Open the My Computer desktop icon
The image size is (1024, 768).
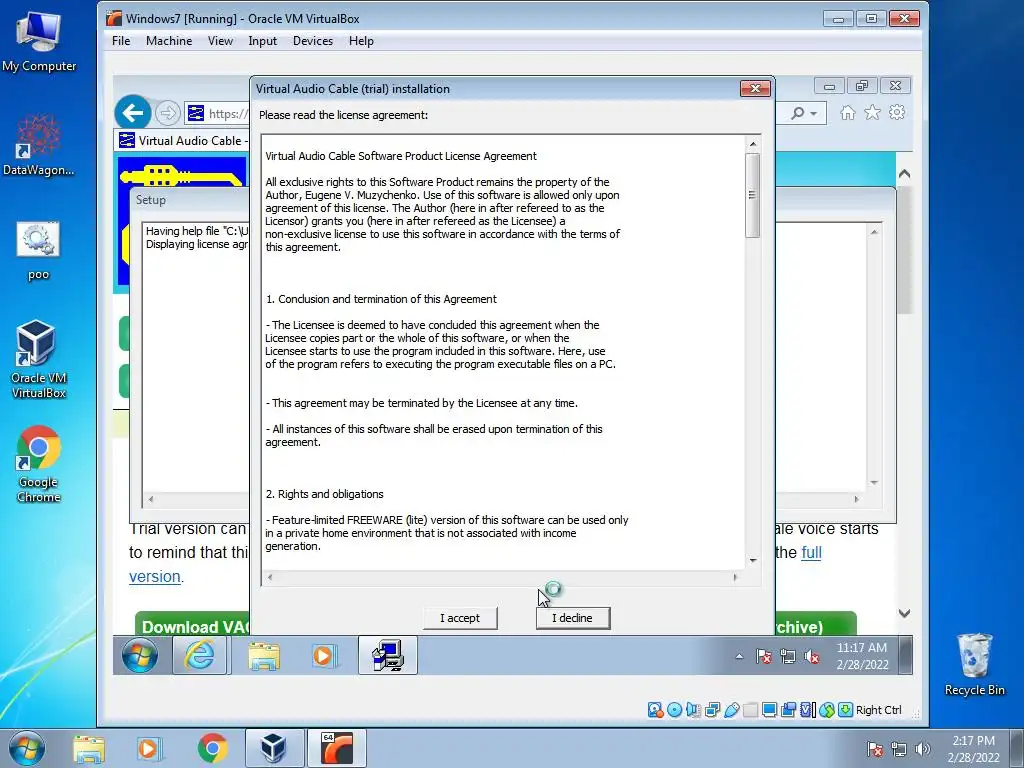pos(39,42)
